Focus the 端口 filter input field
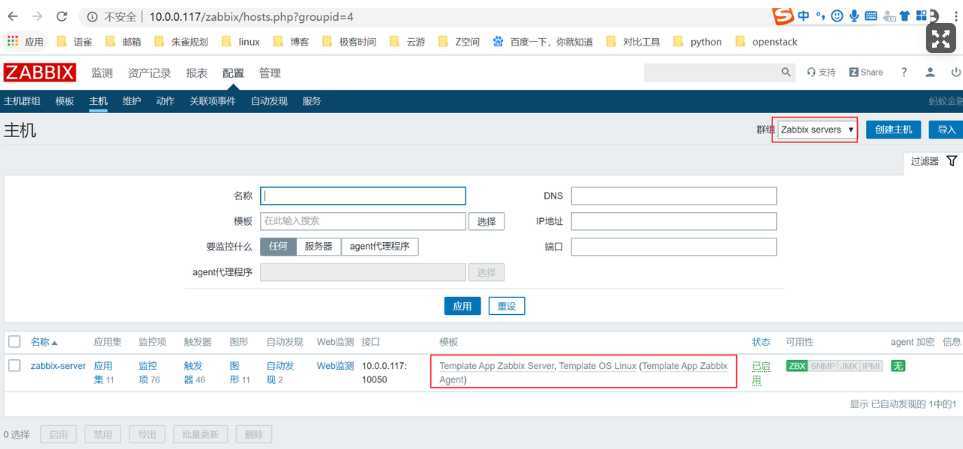Viewport: 963px width, 449px height. [x=674, y=247]
